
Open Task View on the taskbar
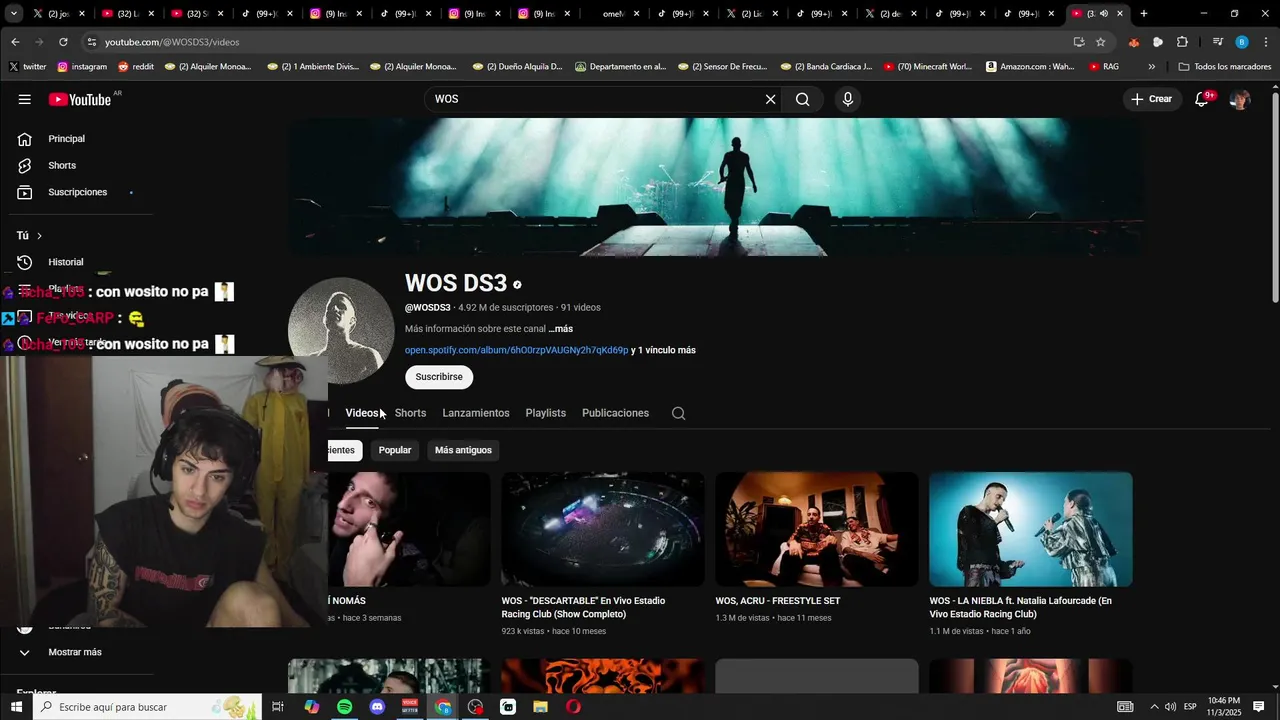[278, 707]
